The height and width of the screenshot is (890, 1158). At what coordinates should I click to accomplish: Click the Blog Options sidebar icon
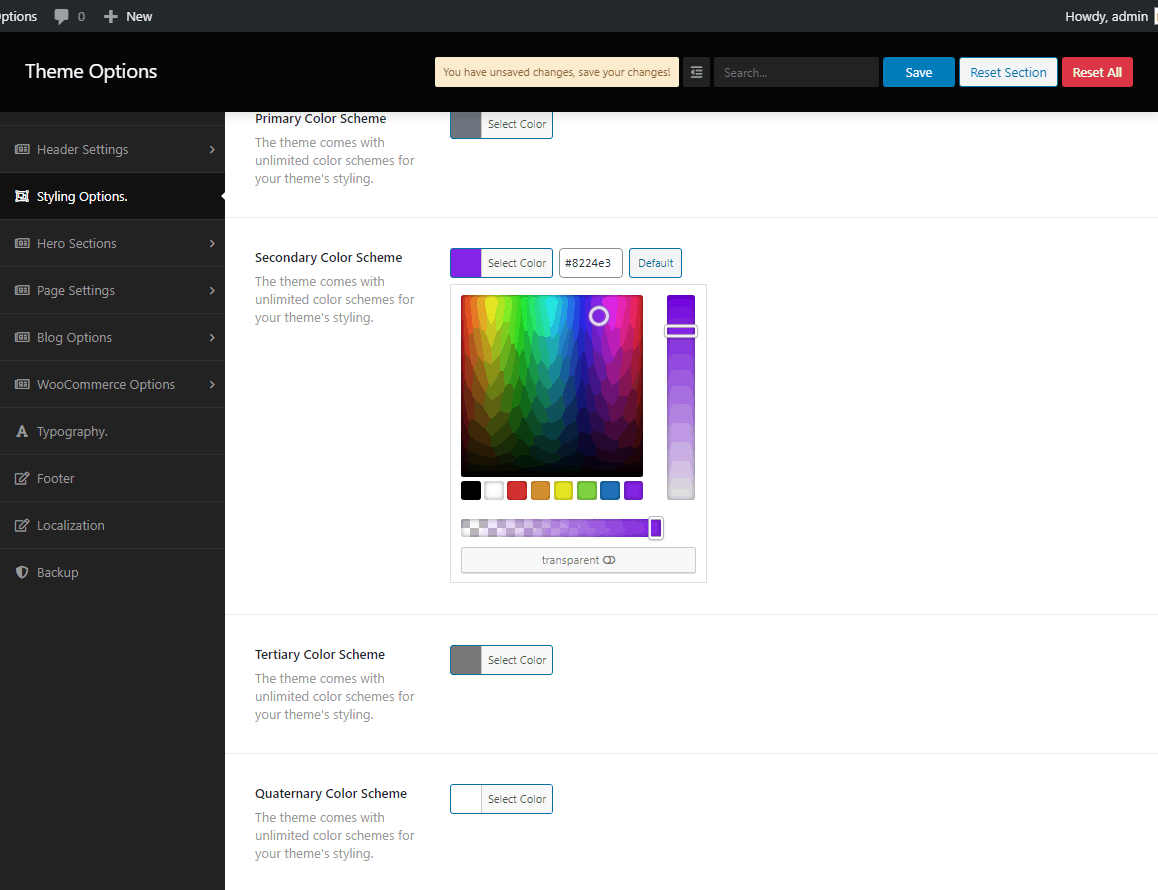(22, 337)
